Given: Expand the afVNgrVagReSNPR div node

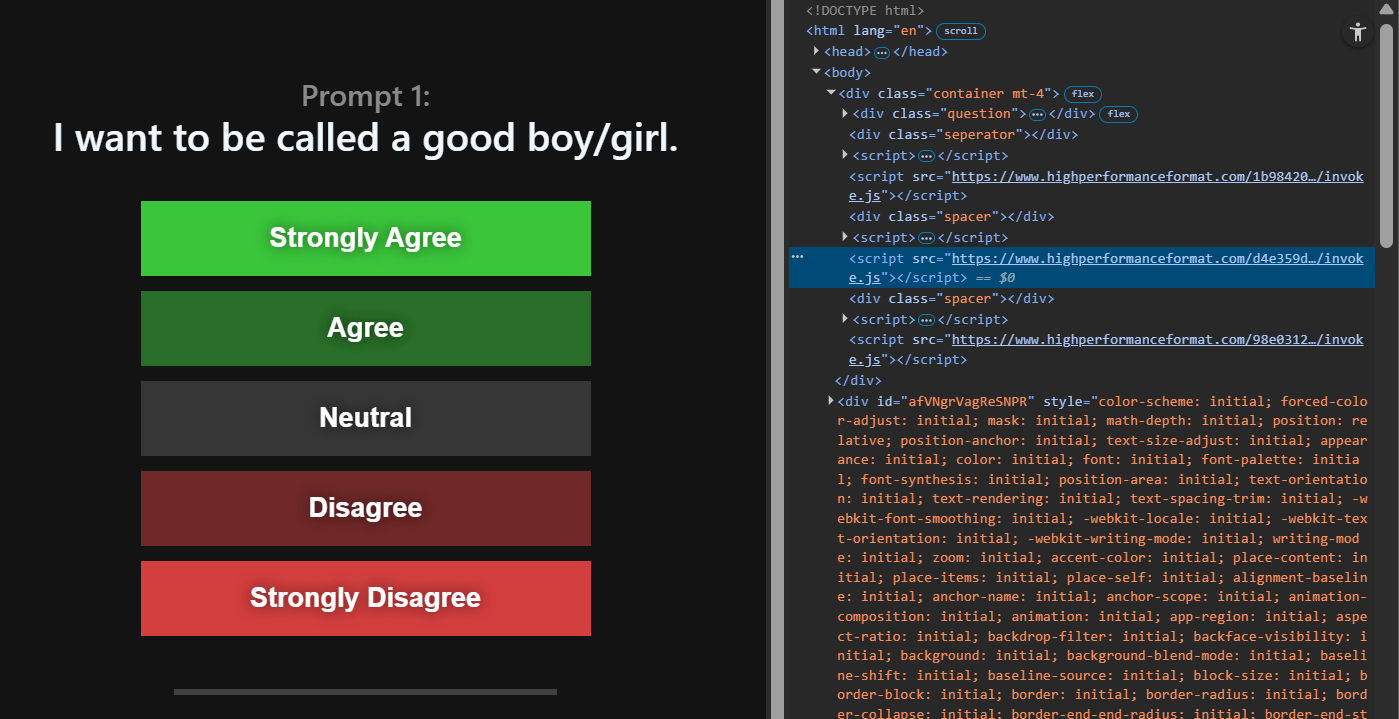Looking at the screenshot, I should click(831, 400).
